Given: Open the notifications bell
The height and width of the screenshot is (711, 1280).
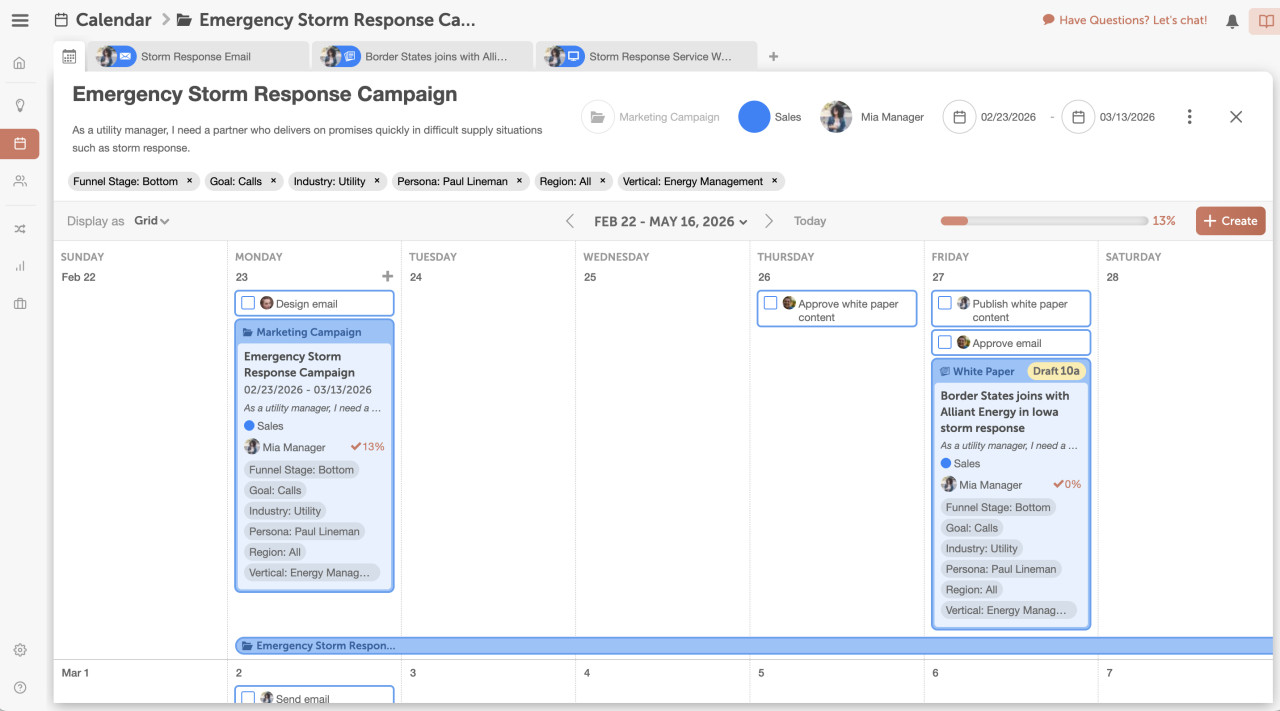Looking at the screenshot, I should coord(1232,21).
